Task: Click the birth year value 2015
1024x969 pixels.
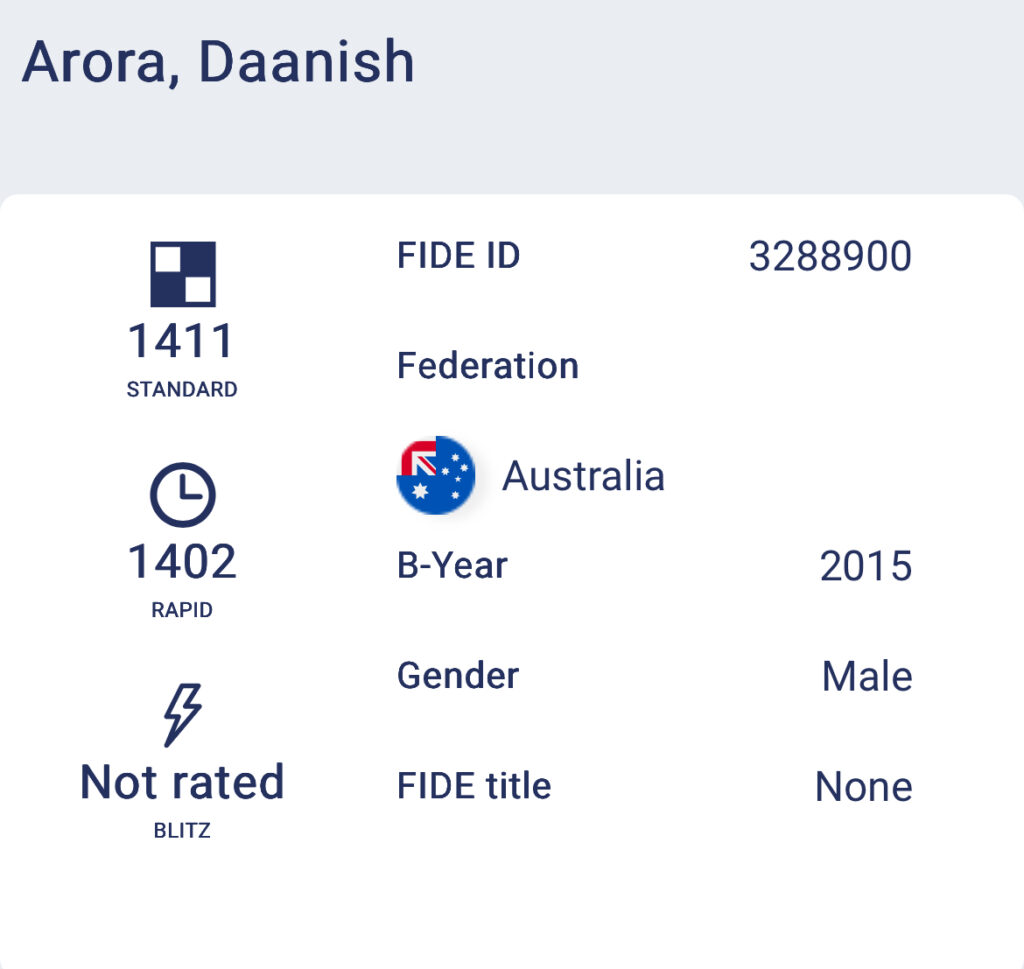Action: [866, 567]
